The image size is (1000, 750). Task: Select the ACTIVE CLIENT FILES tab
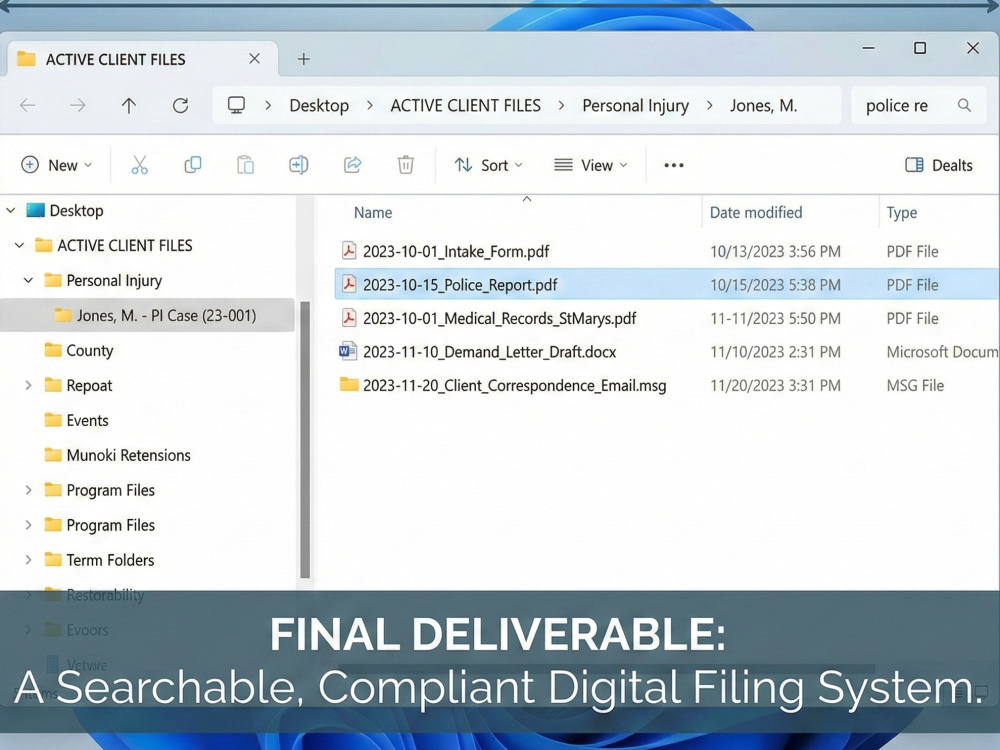tap(142, 59)
